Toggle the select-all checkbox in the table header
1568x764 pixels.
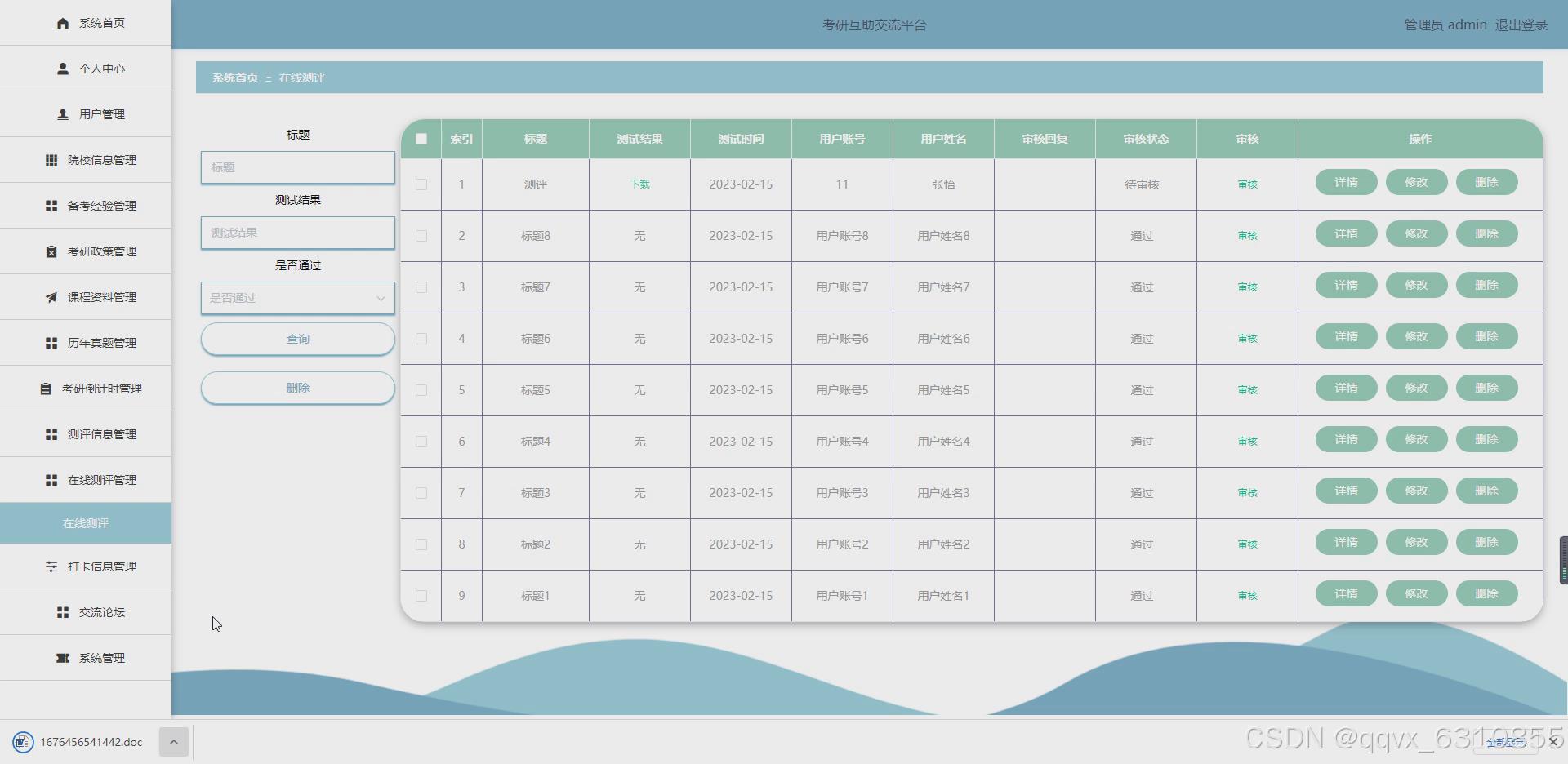[421, 139]
